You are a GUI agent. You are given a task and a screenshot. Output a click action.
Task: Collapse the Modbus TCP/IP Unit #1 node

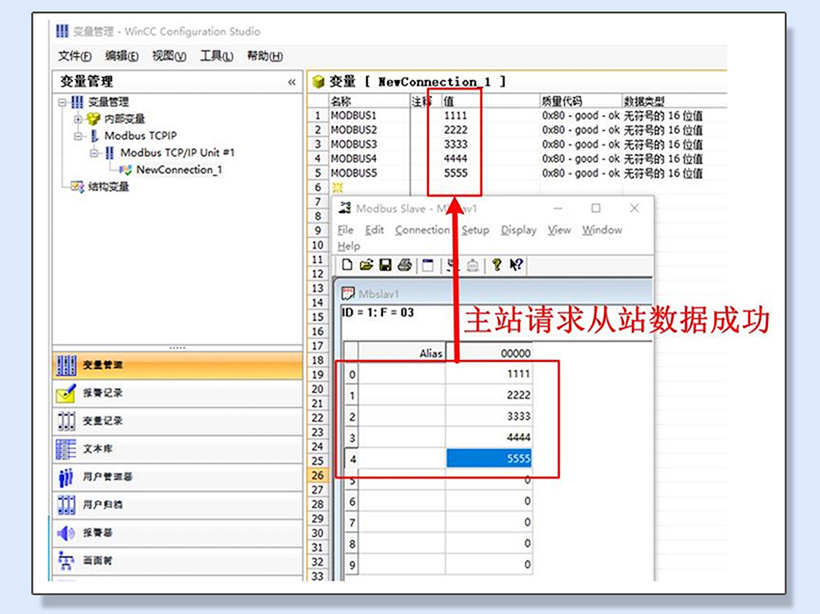(x=94, y=153)
